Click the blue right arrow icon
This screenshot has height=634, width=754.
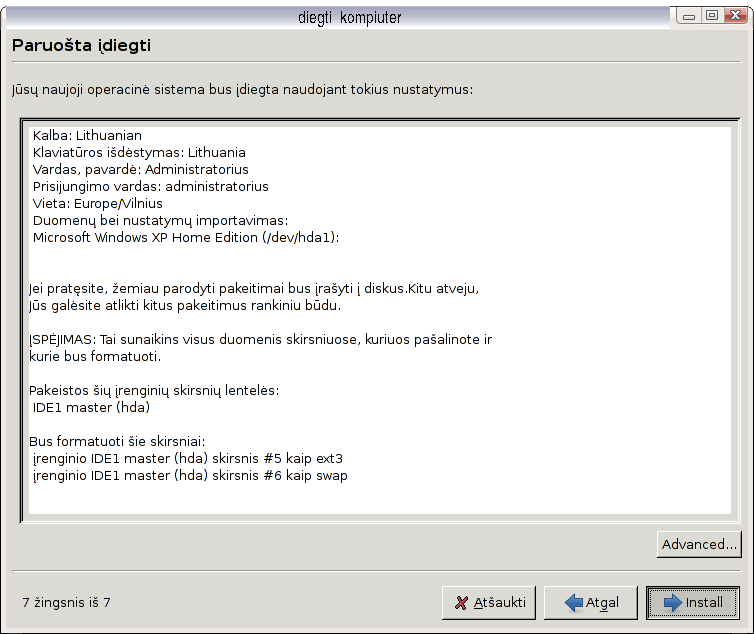671,603
